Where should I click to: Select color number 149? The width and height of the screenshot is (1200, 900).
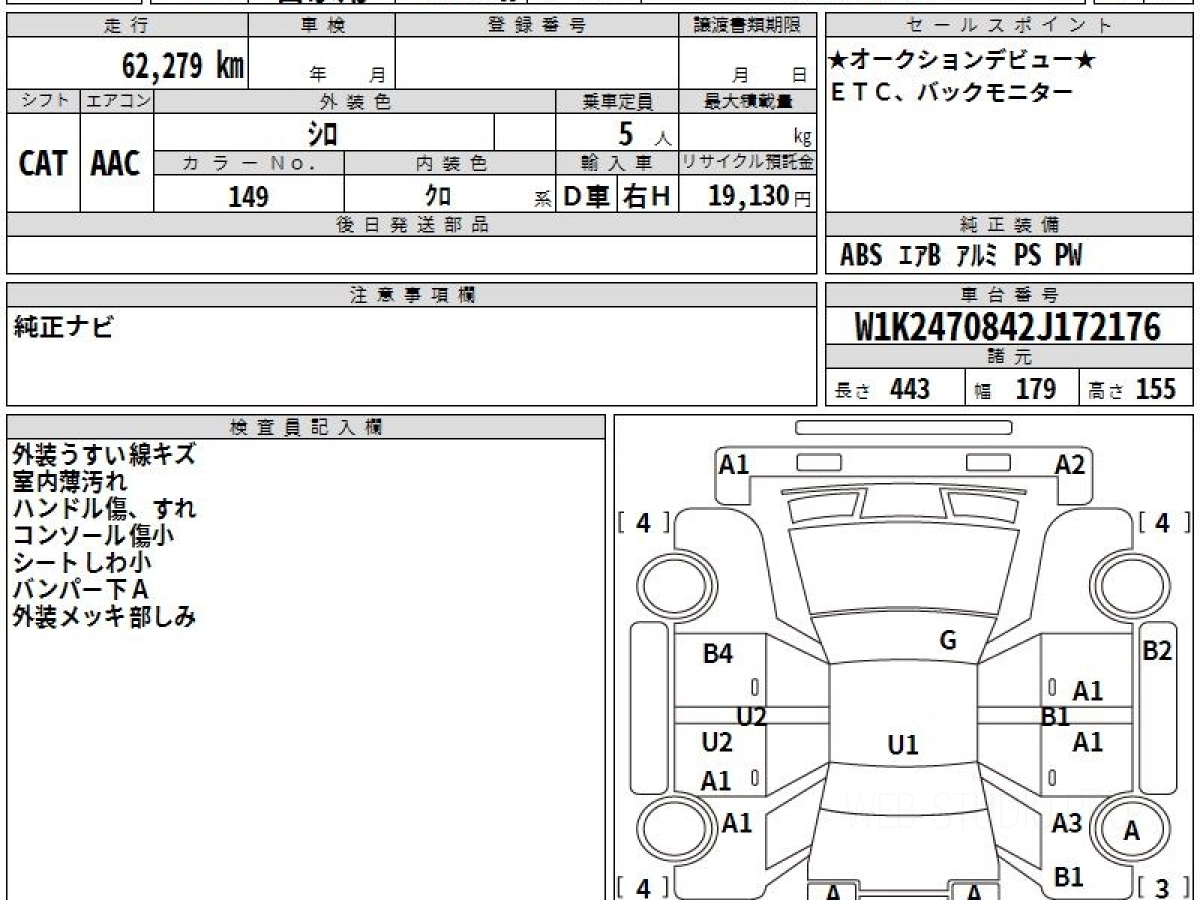coord(248,197)
